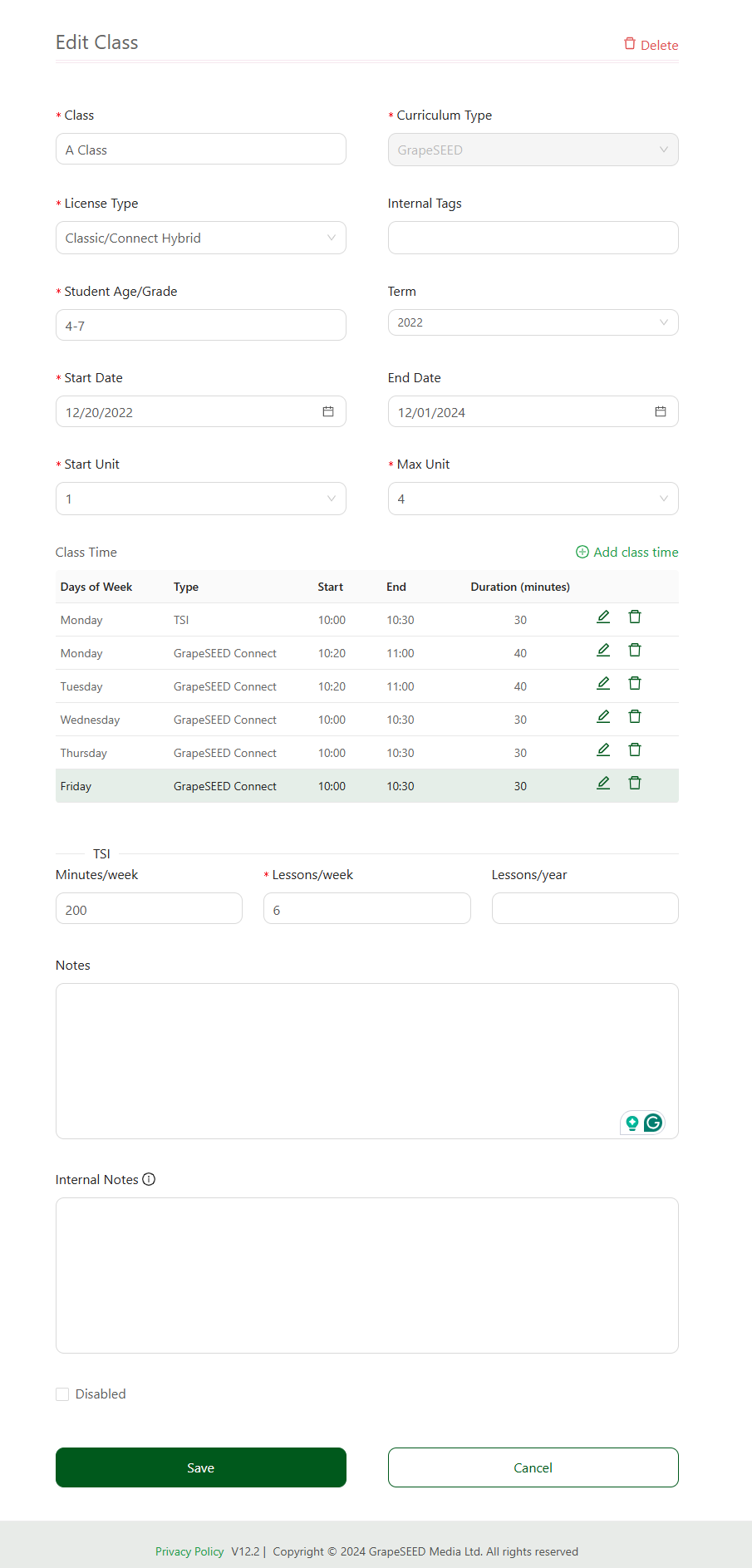Delete the Tuesday class time row
The height and width of the screenshot is (1568, 752).
tap(635, 683)
